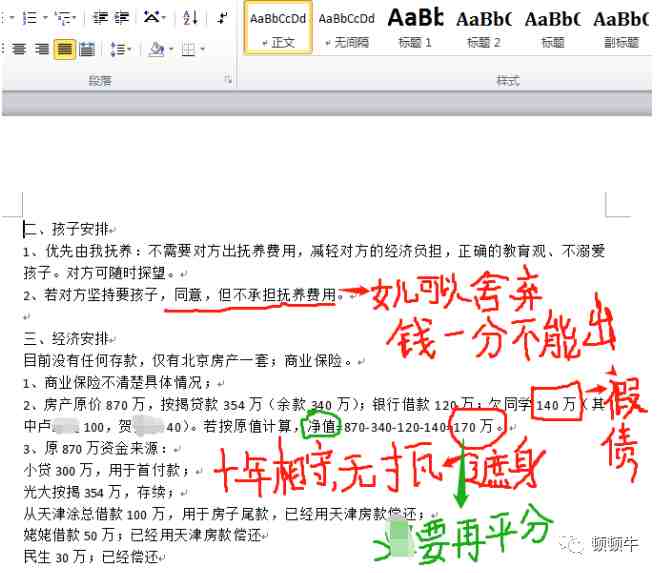The height and width of the screenshot is (573, 660).
Task: Toggle show/hide paragraph marks
Action: click(x=222, y=18)
